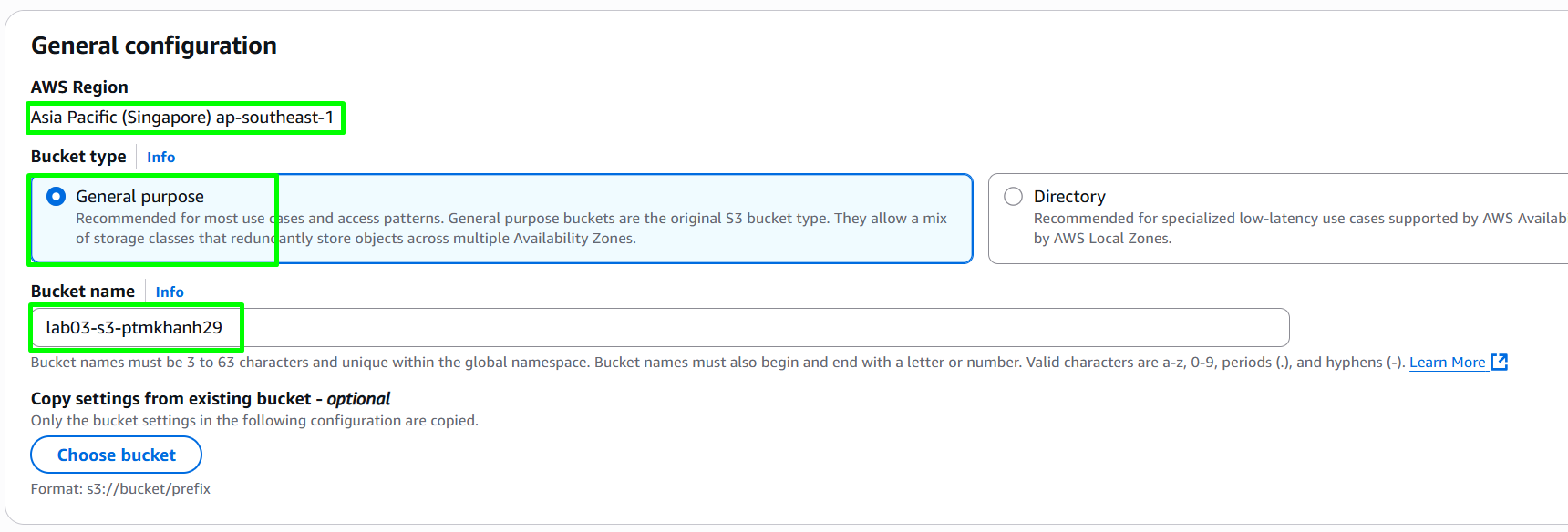The image size is (1568, 532).
Task: Click the AWS Region label
Action: (x=79, y=87)
